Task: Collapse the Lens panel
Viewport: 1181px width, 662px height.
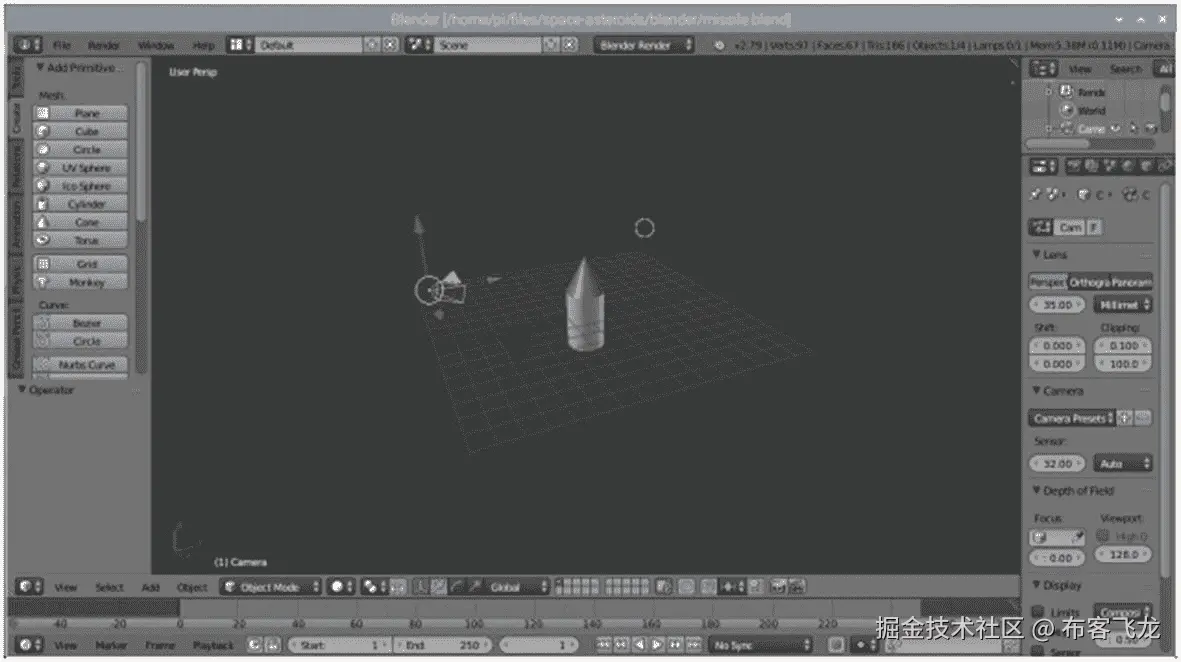Action: tap(1036, 255)
